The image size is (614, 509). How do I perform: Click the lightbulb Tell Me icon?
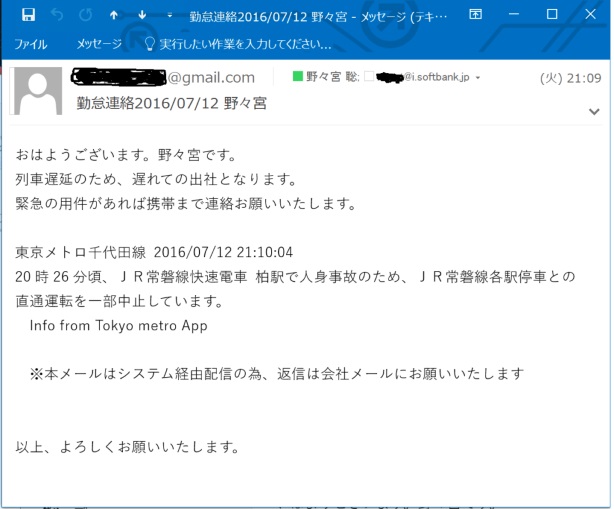(150, 43)
